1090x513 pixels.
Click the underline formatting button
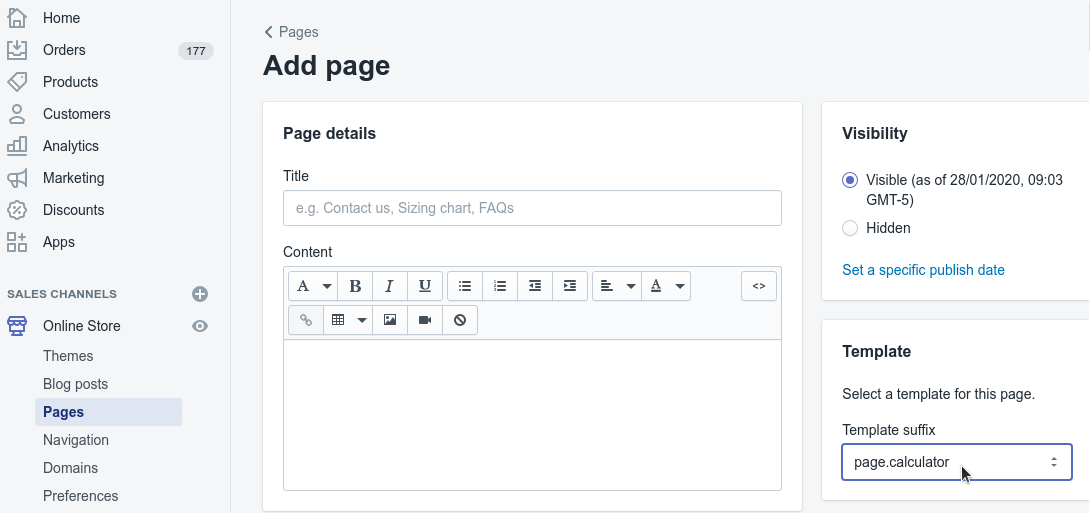tap(424, 286)
